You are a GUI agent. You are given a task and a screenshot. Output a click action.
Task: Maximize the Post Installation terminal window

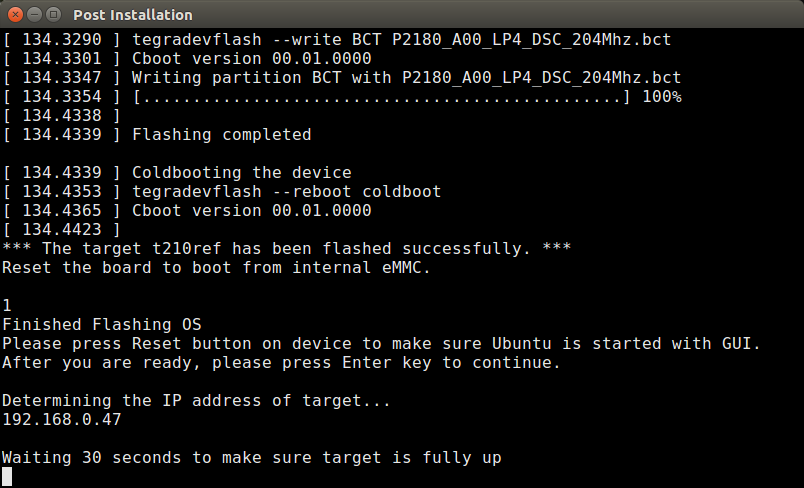[x=53, y=15]
